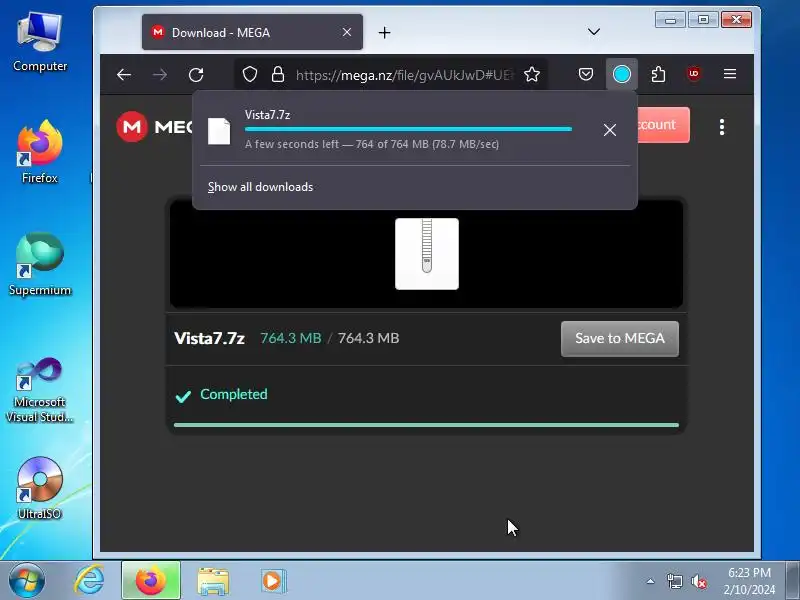Open Show all downloads
Image resolution: width=800 pixels, height=600 pixels.
click(x=260, y=187)
